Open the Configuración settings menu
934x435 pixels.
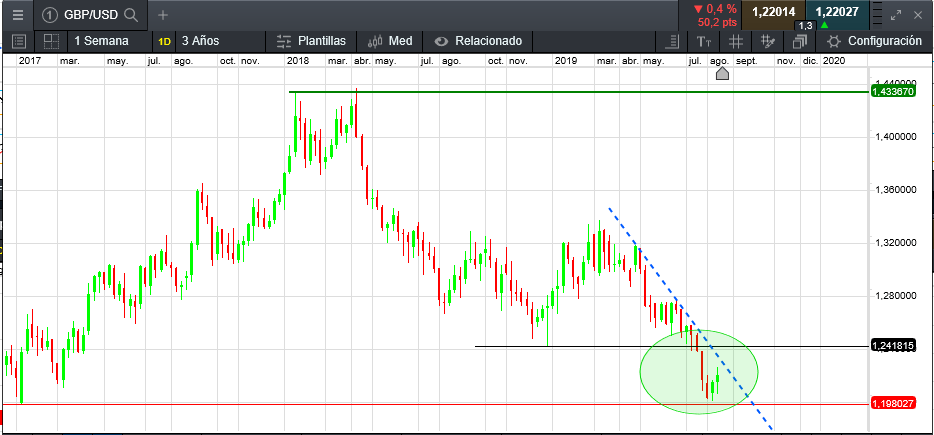pyautogui.click(x=874, y=41)
